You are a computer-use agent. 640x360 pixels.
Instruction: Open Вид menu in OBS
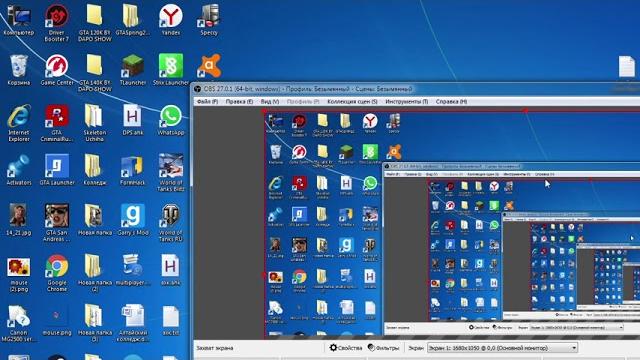pyautogui.click(x=270, y=101)
